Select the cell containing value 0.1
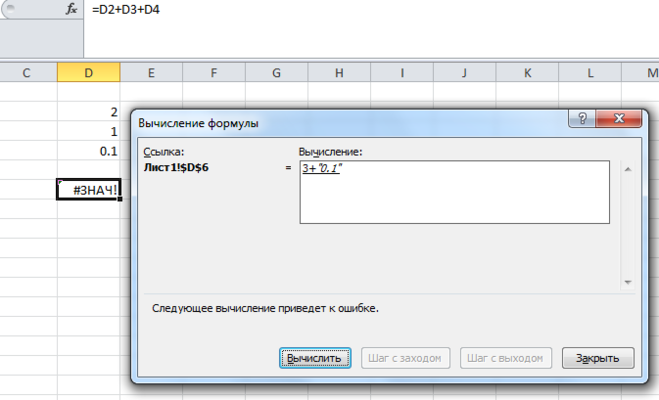This screenshot has width=659, height=400. coord(89,150)
